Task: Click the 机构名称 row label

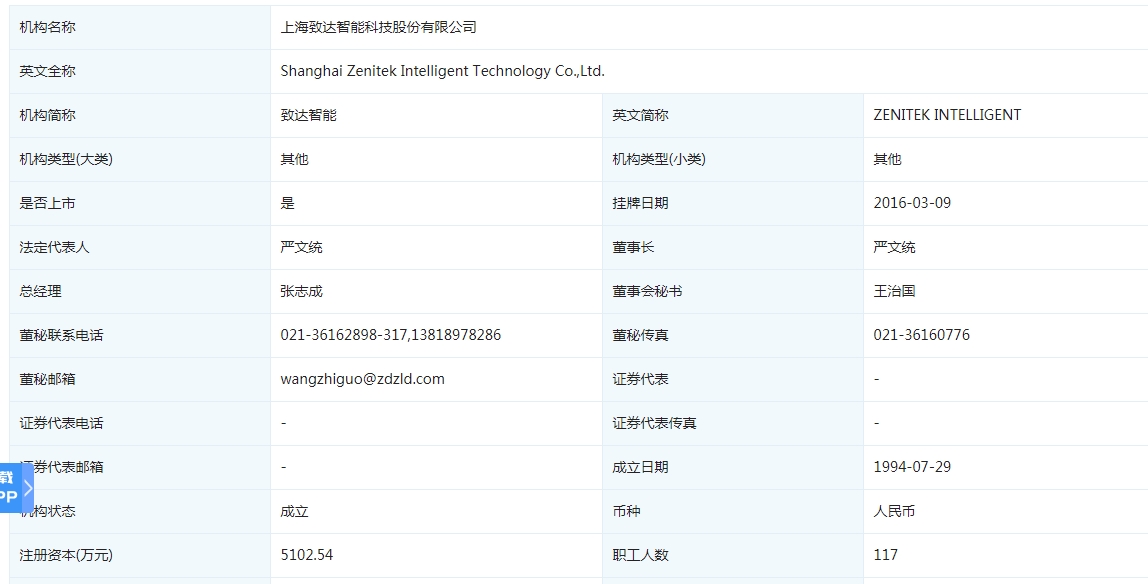Action: pyautogui.click(x=47, y=27)
